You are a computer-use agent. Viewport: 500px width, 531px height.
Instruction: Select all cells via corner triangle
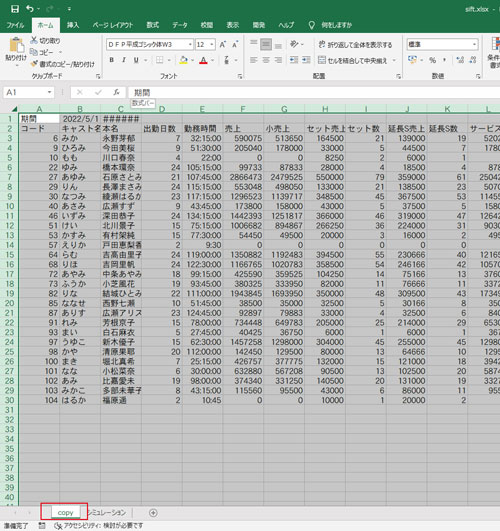click(14, 109)
